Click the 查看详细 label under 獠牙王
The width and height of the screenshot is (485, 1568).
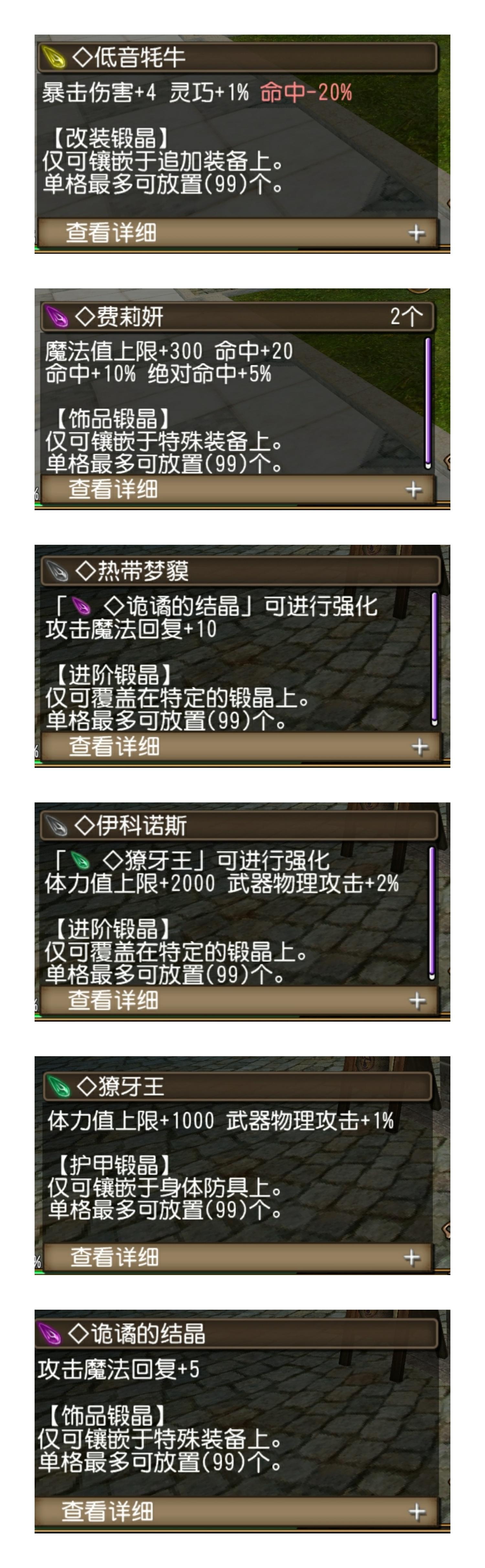[114, 1258]
